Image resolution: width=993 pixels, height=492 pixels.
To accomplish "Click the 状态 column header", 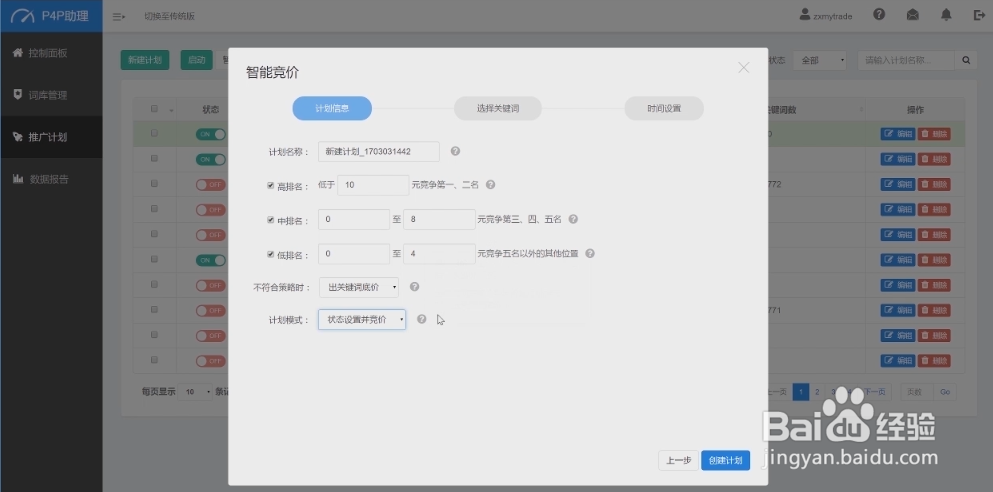I will click(211, 110).
